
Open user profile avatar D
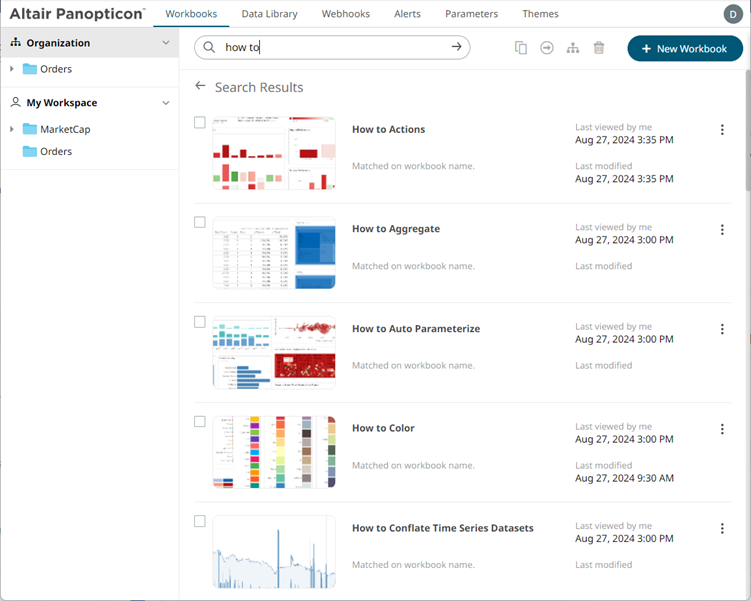733,14
